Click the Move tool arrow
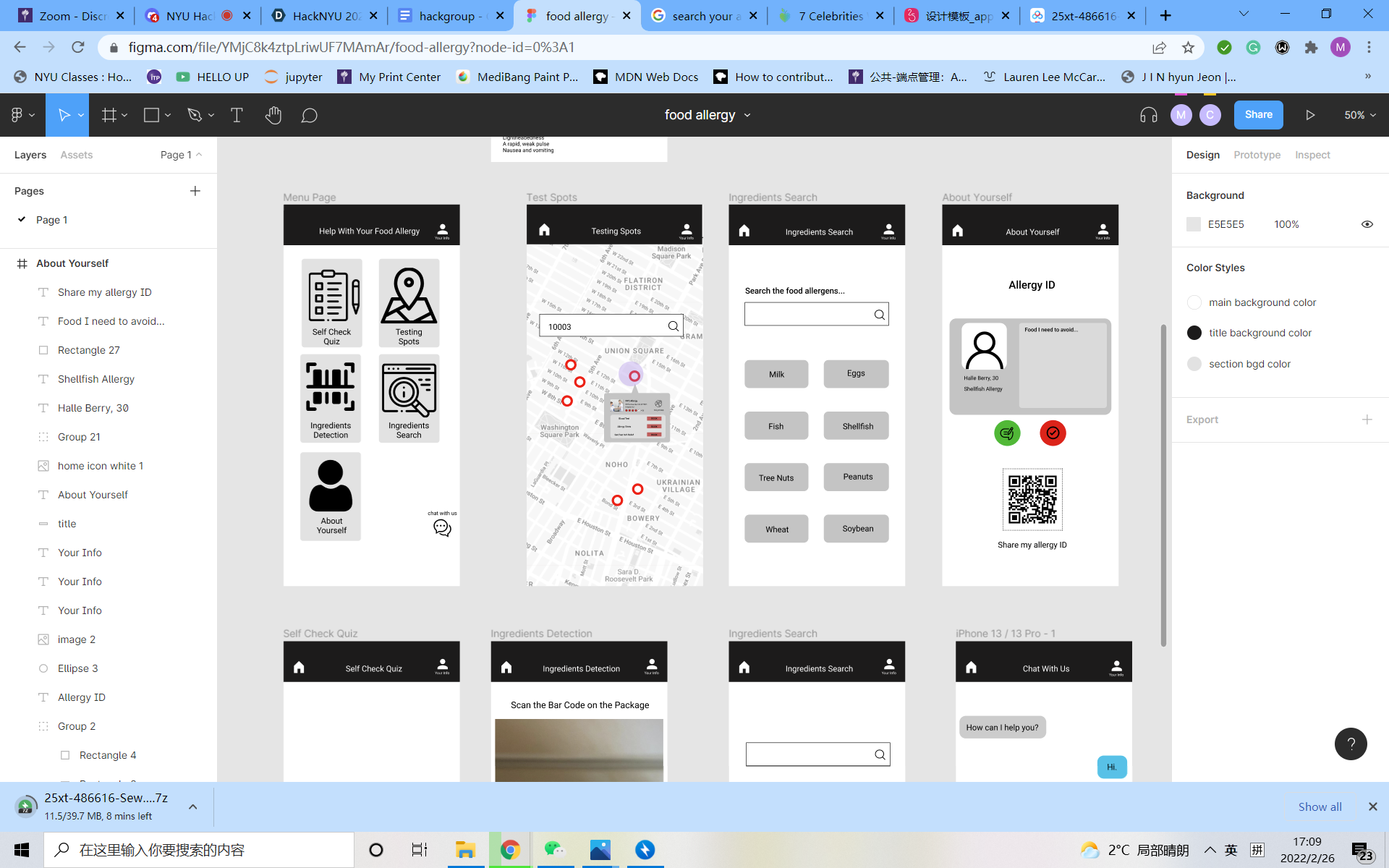This screenshot has height=868, width=1389. coord(64,115)
